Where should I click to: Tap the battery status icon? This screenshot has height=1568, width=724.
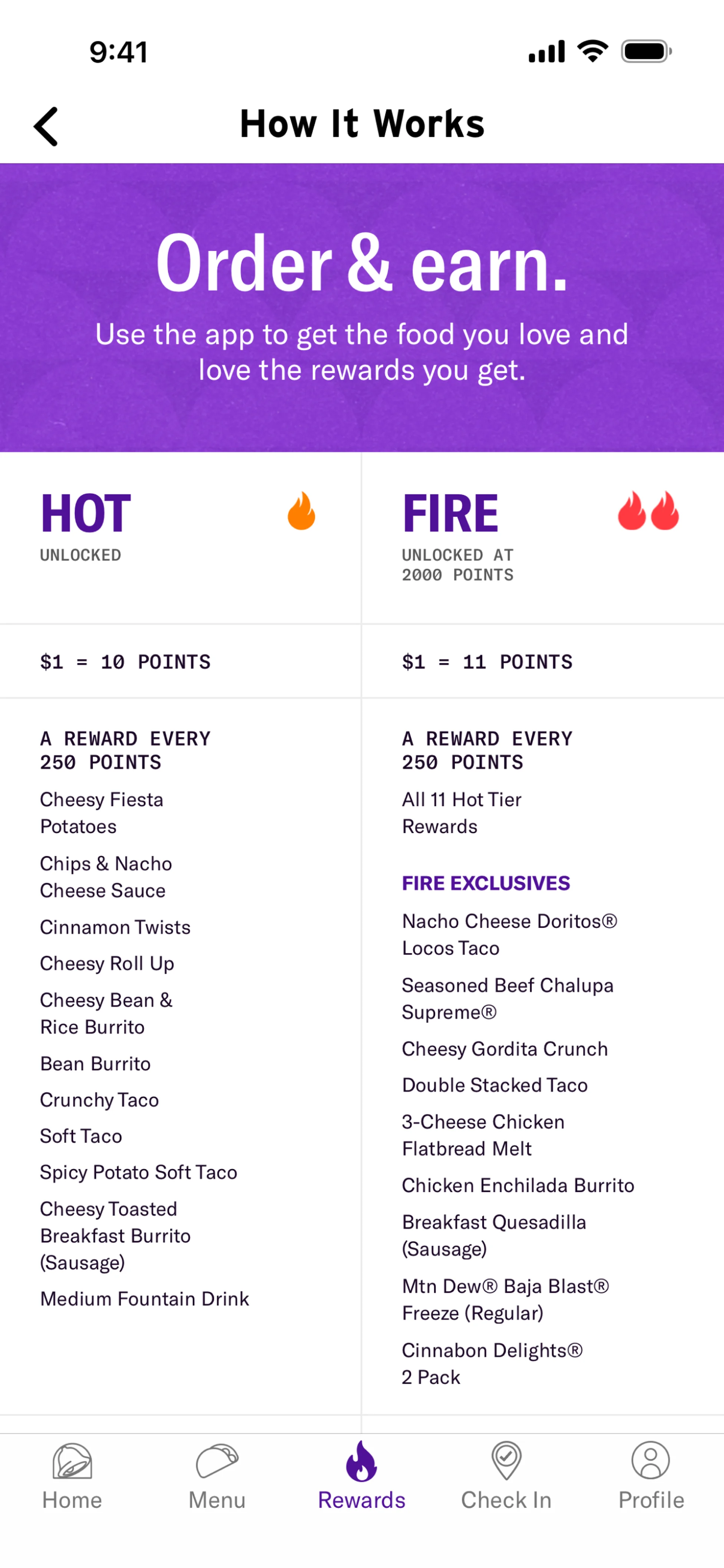click(x=646, y=52)
